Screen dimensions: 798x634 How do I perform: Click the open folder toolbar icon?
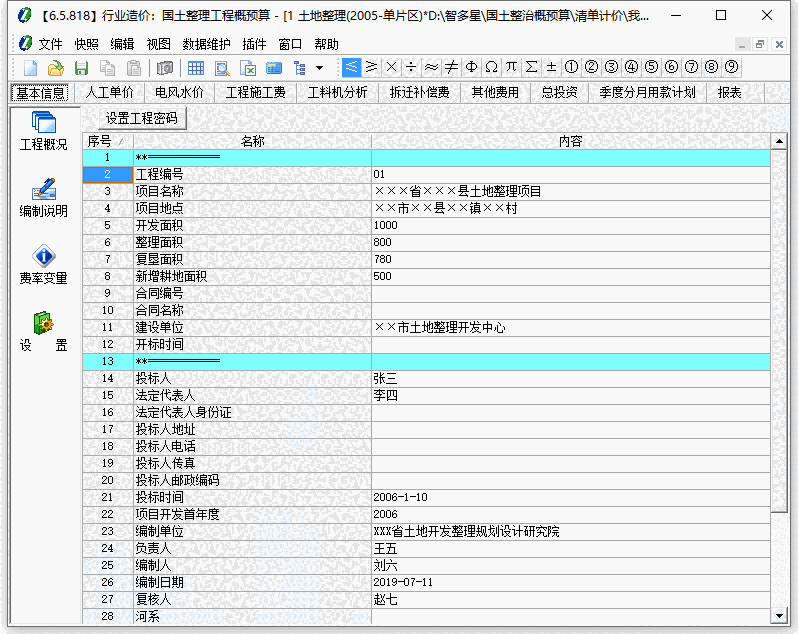56,68
